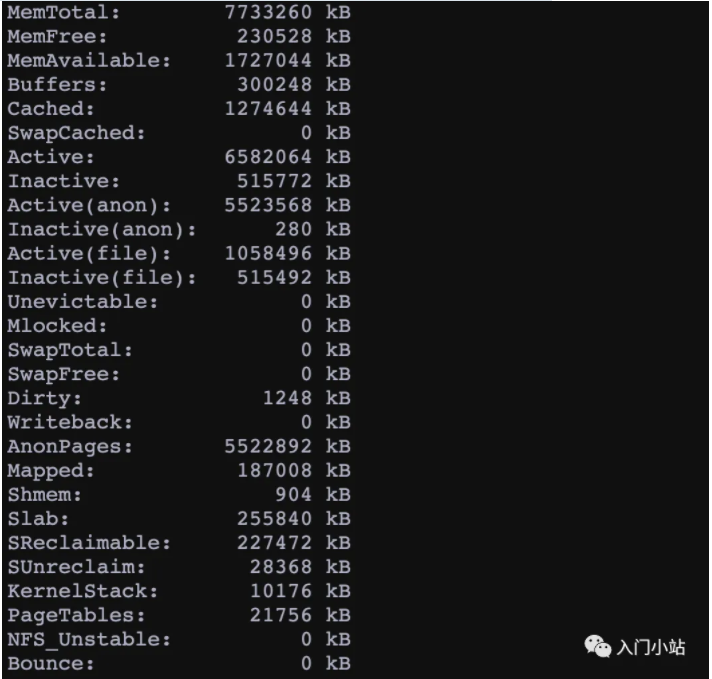
Task: Click the KernelStack label
Action: tap(82, 591)
